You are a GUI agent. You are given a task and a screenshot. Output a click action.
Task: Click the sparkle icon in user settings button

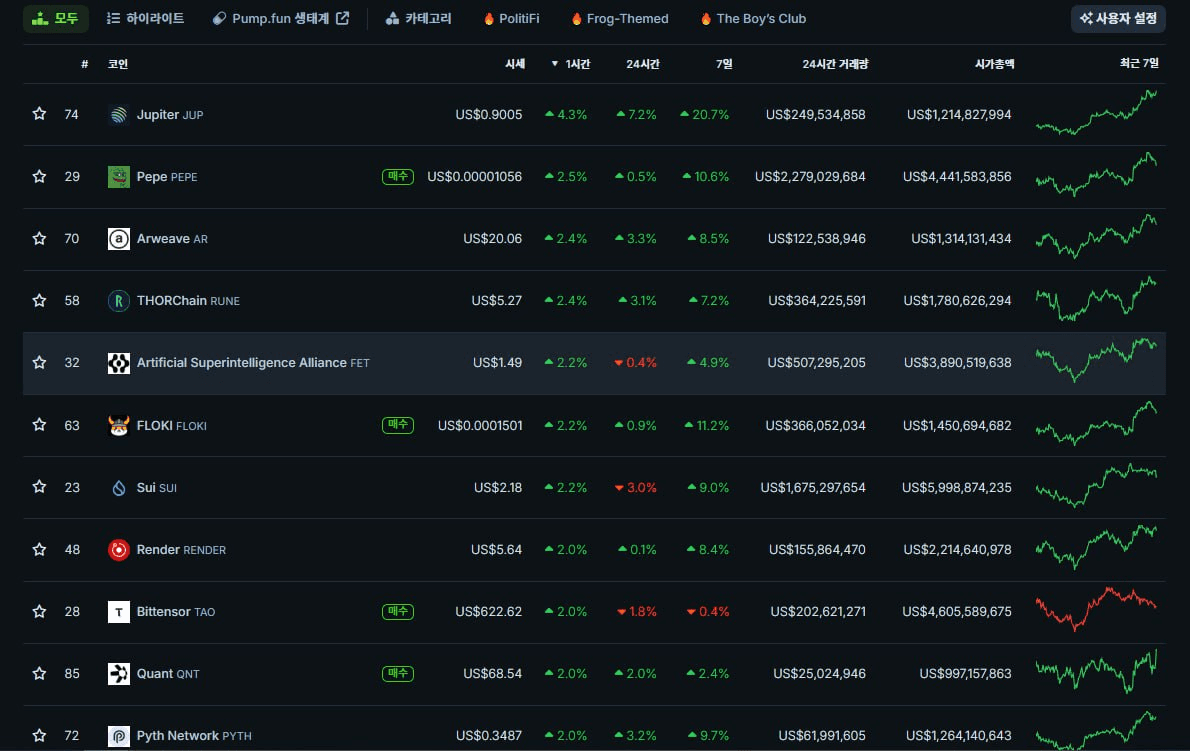coord(1086,18)
